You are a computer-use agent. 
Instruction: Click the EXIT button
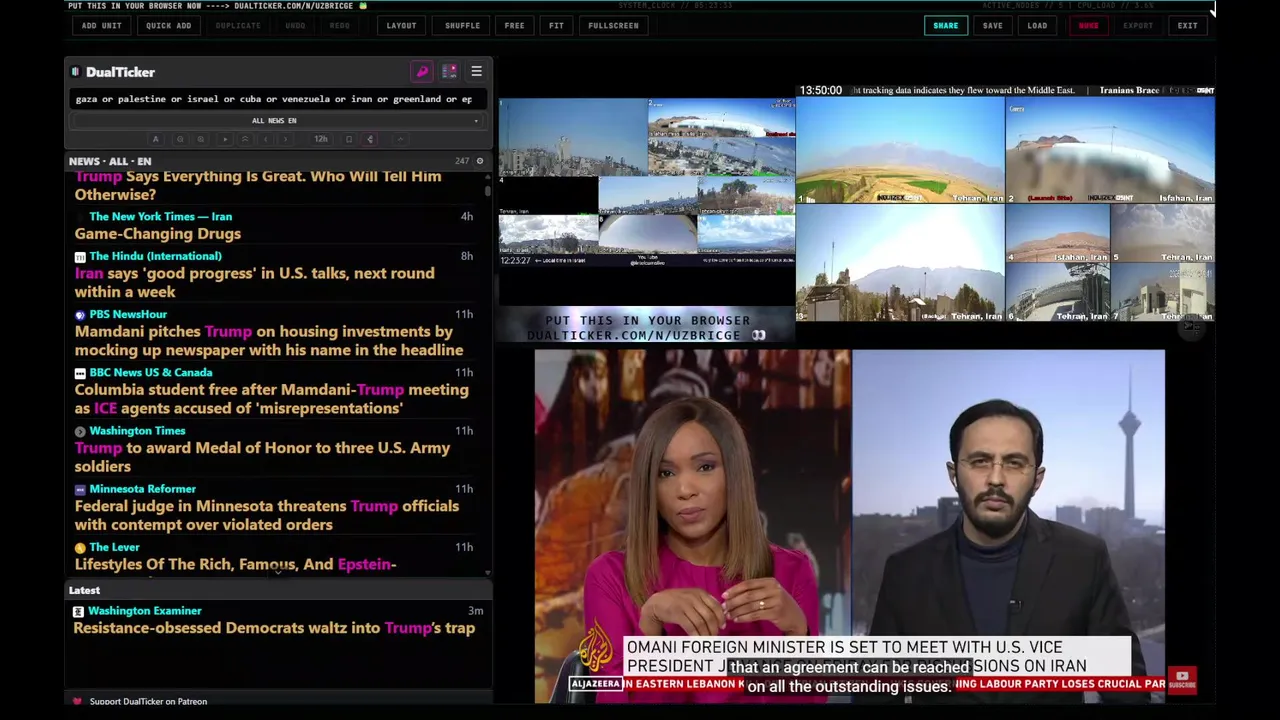(x=1187, y=26)
